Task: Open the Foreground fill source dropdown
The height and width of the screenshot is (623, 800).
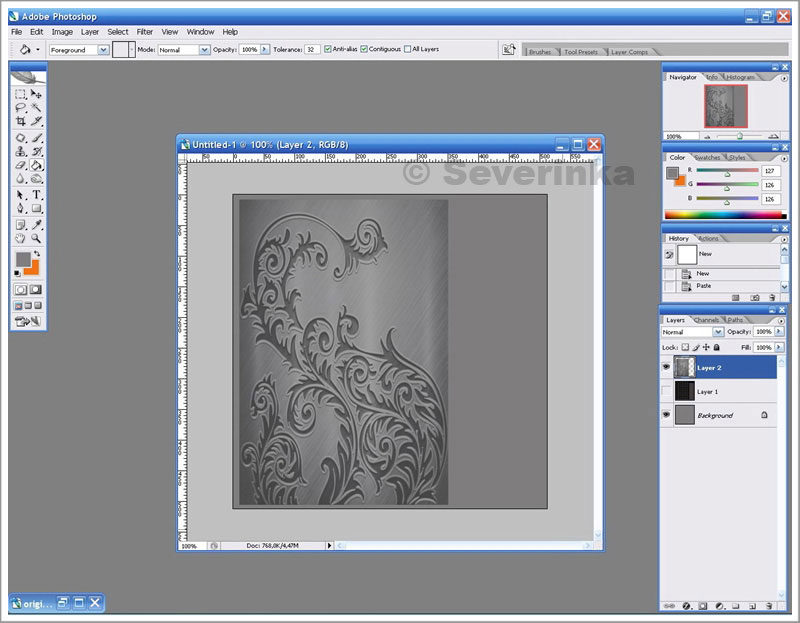Action: (103, 49)
